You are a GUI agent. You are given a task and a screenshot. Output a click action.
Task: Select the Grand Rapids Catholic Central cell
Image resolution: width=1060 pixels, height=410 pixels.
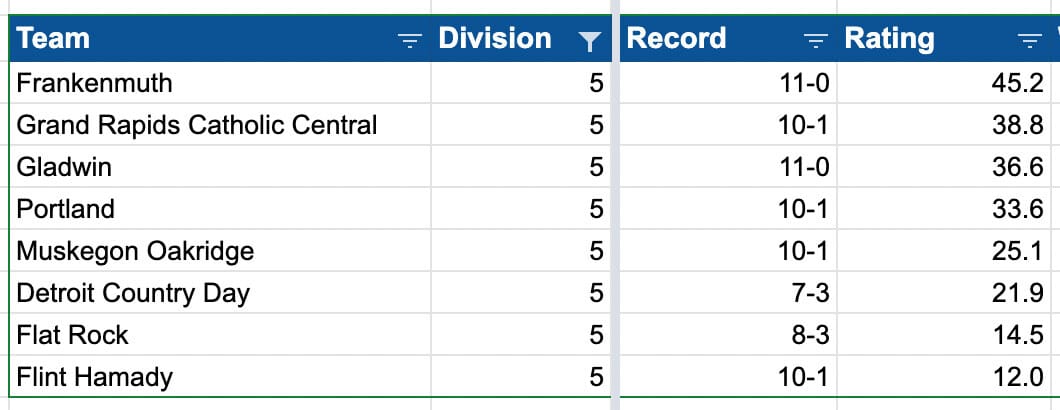[x=220, y=124]
